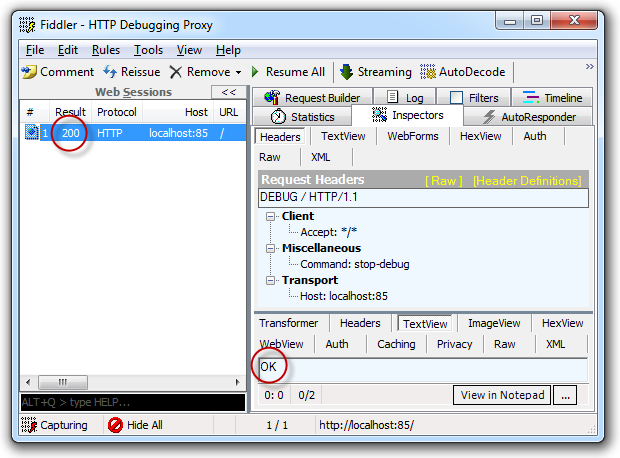Viewport: 620px width, 458px height.
Task: Select the response XML tab
Action: click(x=555, y=344)
